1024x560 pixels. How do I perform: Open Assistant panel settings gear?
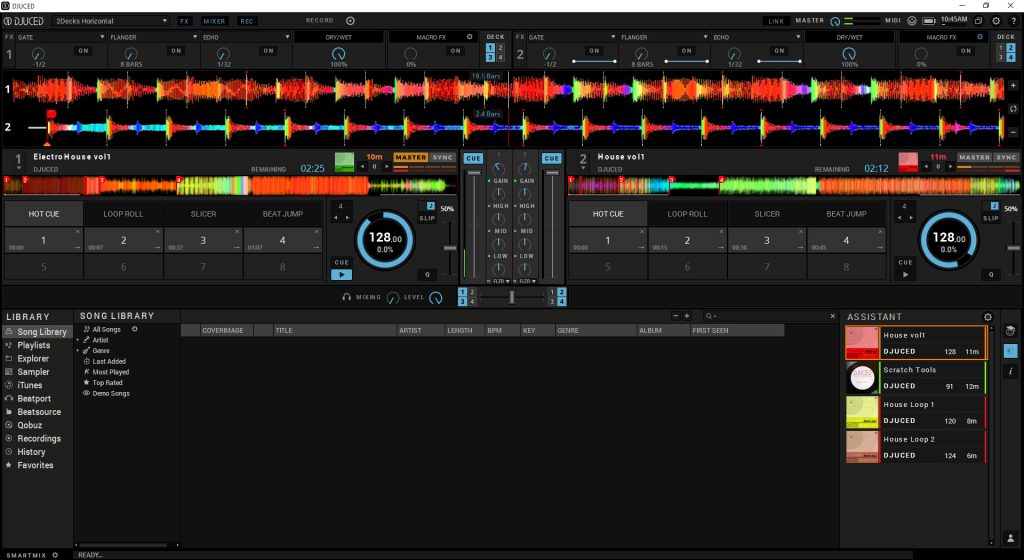pos(987,317)
